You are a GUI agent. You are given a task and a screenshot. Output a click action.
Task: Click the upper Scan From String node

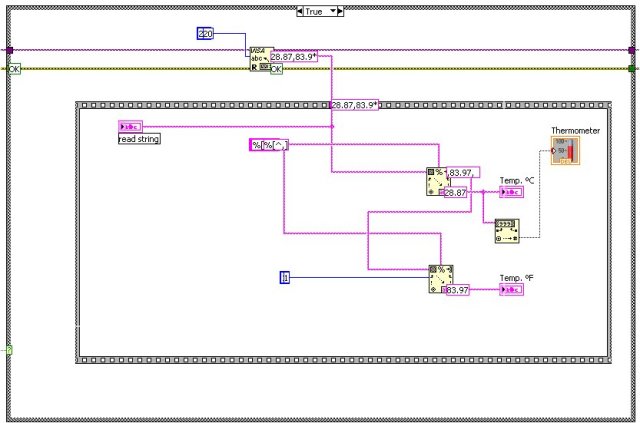coord(437,180)
